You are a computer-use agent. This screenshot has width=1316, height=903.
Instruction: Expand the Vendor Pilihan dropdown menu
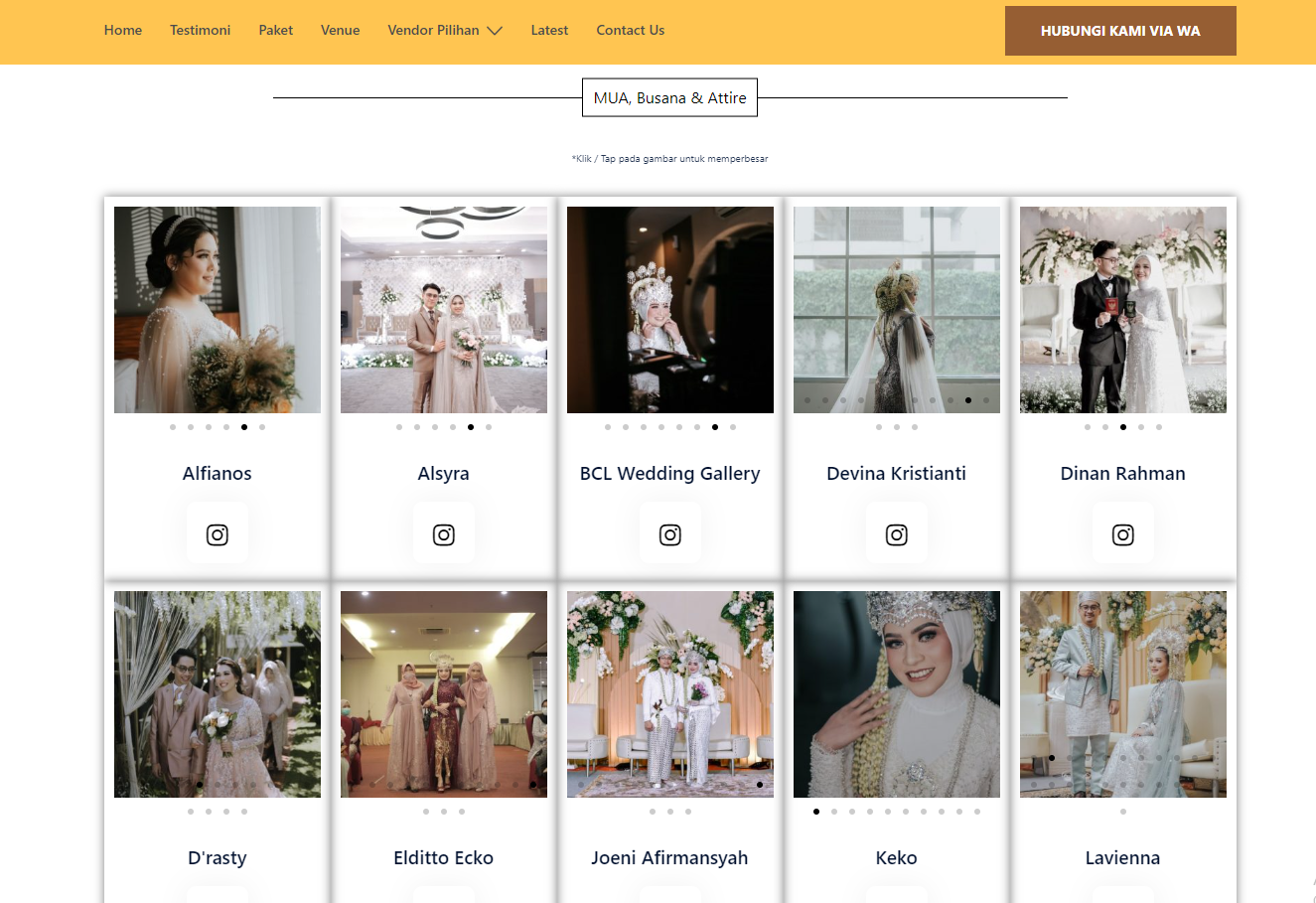[x=445, y=31]
